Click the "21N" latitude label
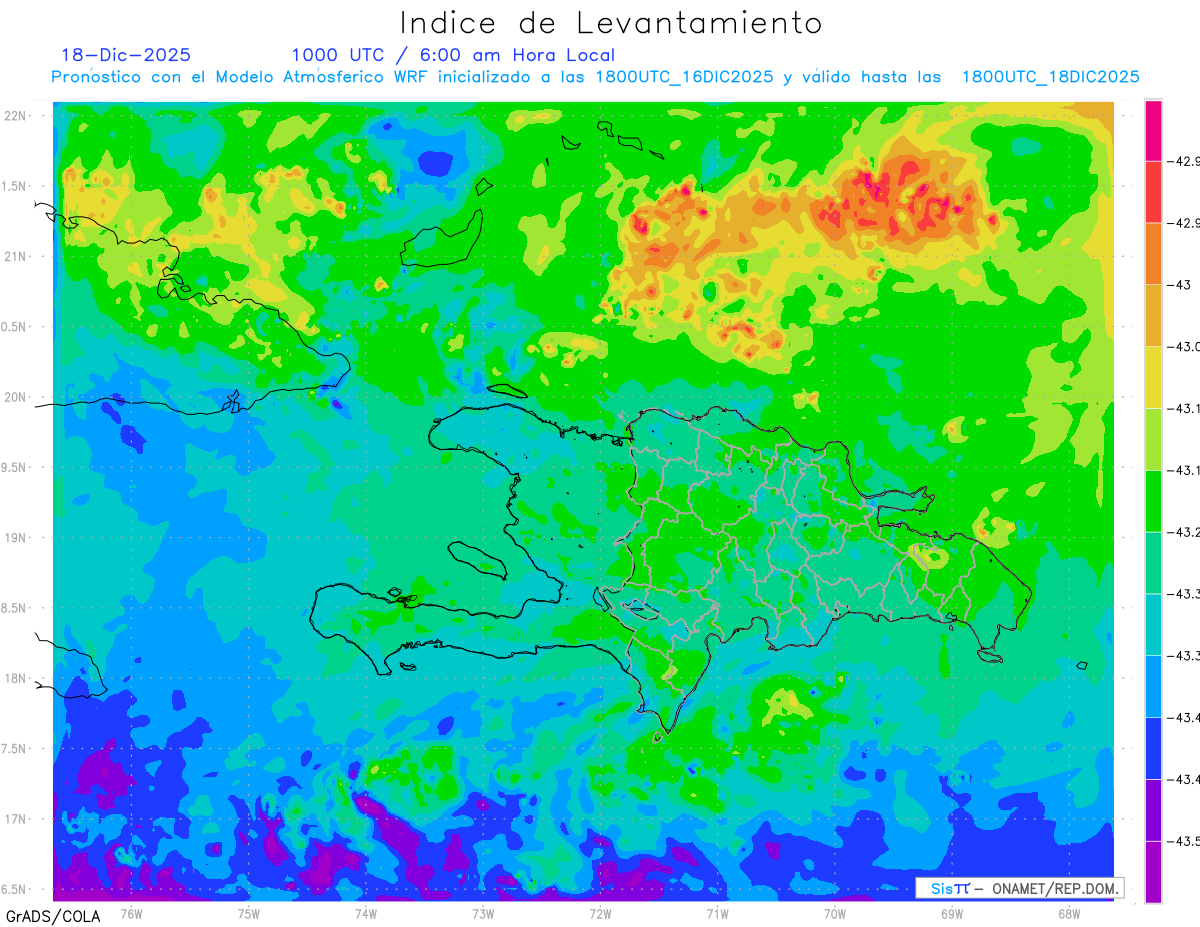Viewport: 1200px width, 927px height. coord(15,256)
